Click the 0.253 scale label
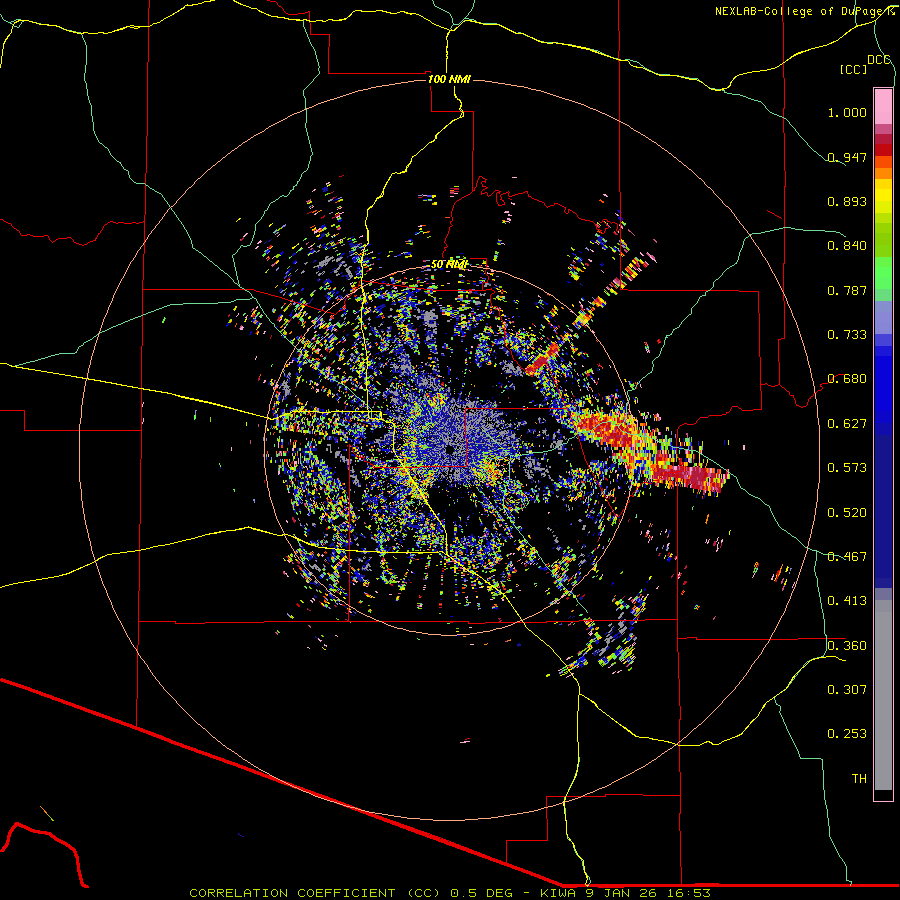Viewport: 900px width, 900px height. tap(847, 734)
